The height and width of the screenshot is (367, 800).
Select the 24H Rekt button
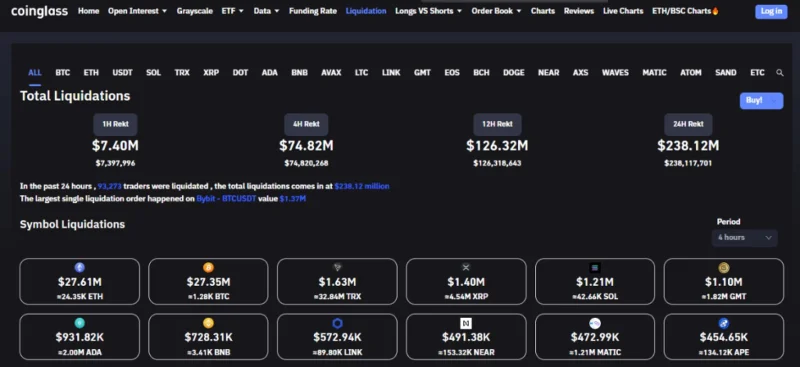coord(688,124)
